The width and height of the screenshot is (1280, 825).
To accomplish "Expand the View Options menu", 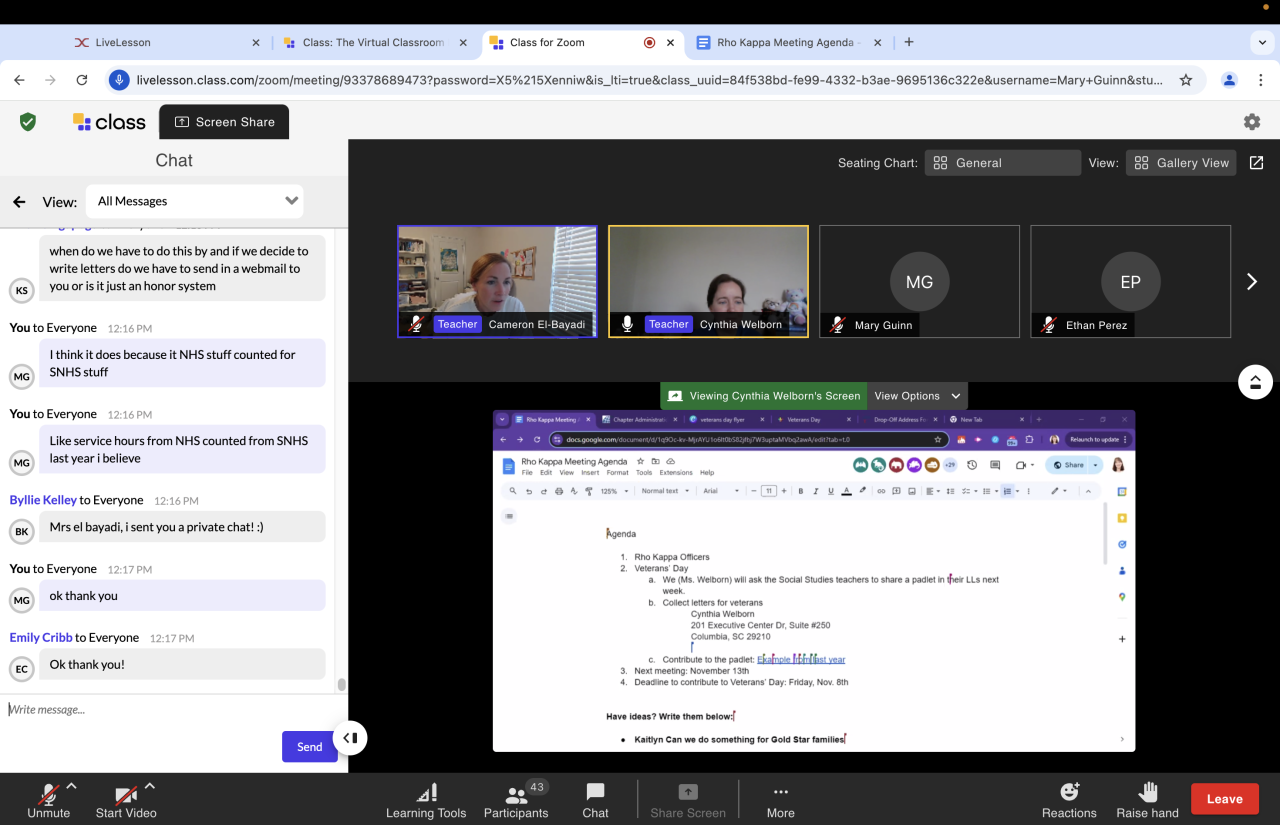I will click(x=917, y=396).
